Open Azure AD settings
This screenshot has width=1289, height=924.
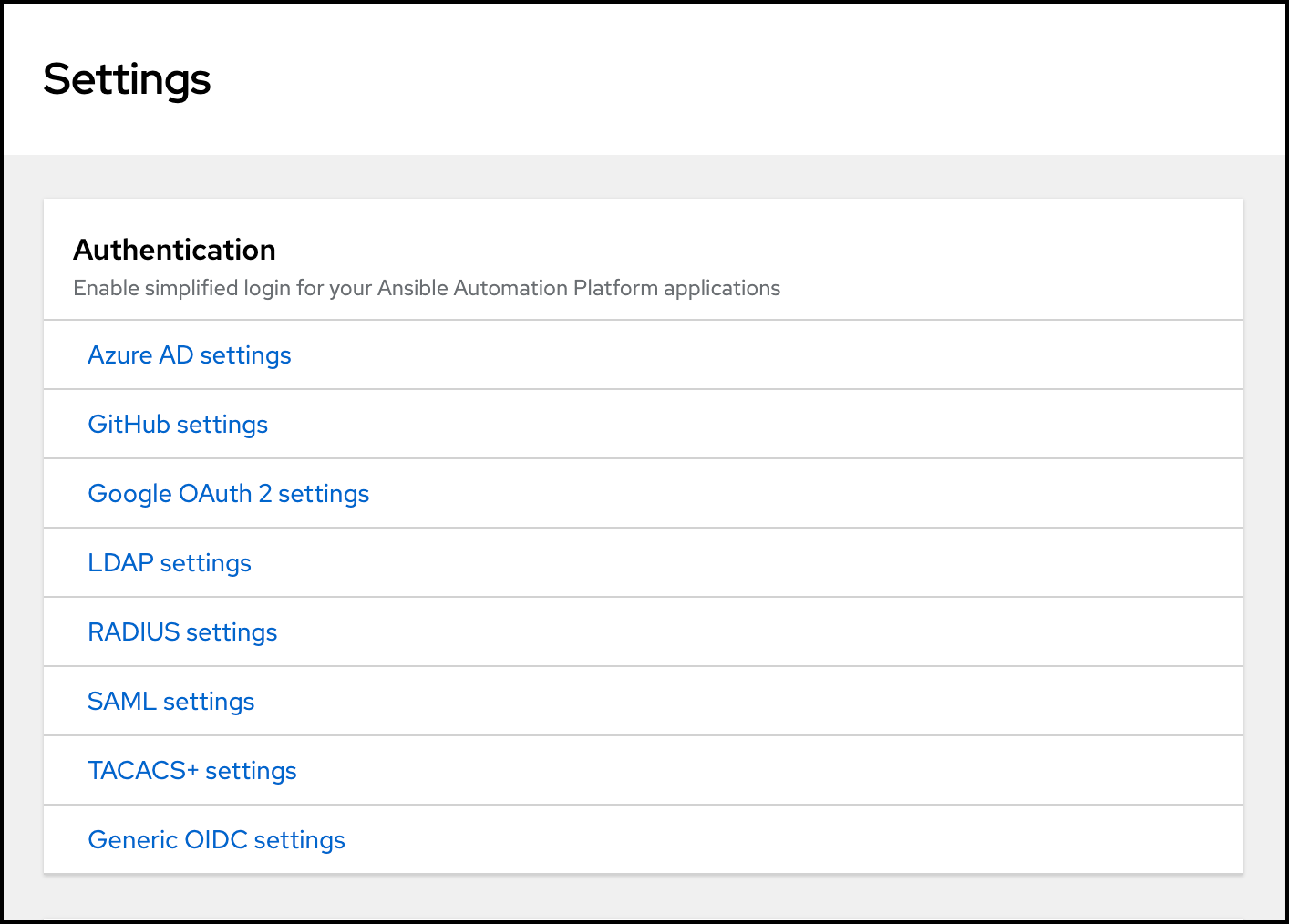pos(189,355)
